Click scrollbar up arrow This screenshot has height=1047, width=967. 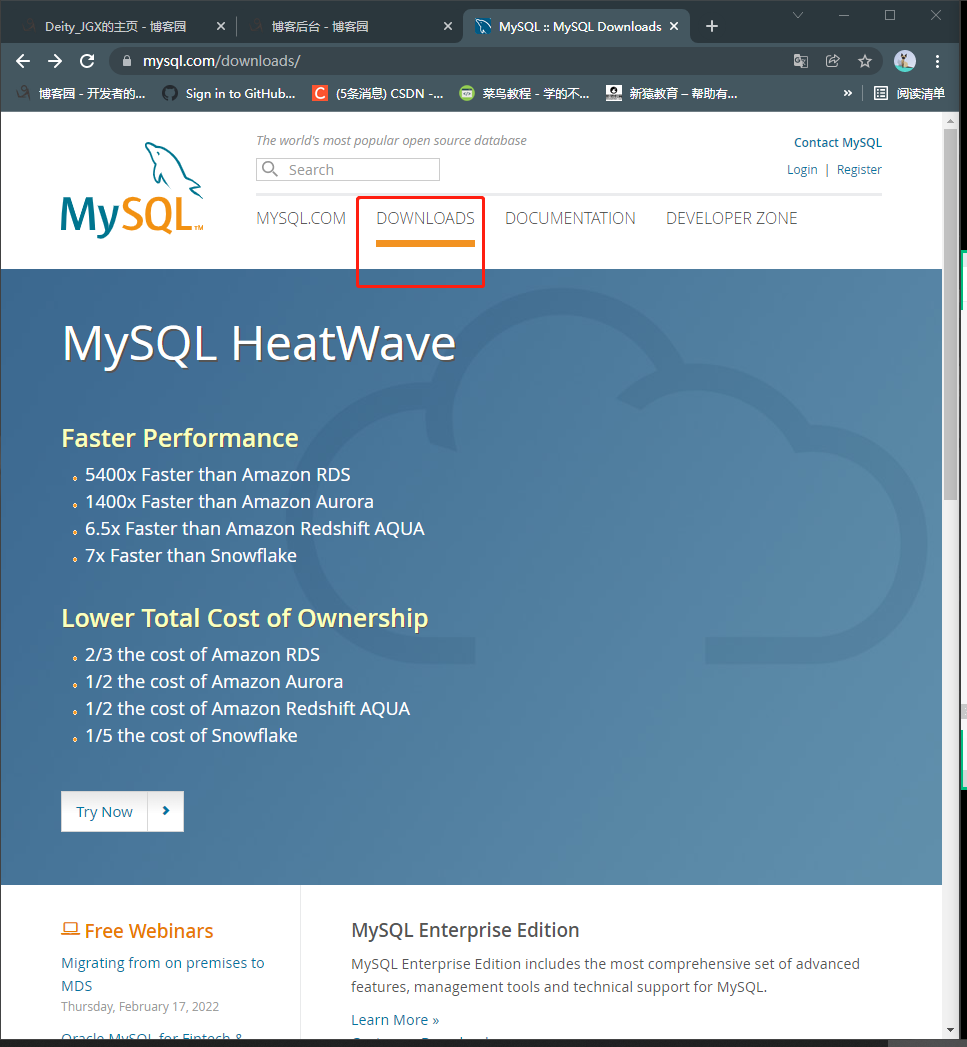click(x=950, y=121)
